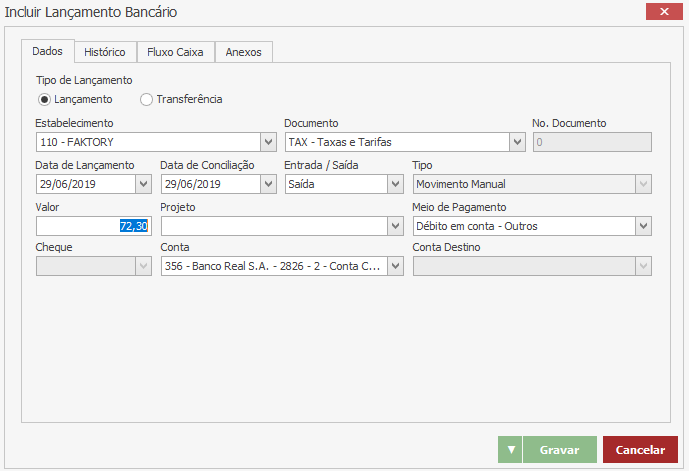Expand the Conta dropdown arrow
The width and height of the screenshot is (689, 471).
click(x=395, y=266)
